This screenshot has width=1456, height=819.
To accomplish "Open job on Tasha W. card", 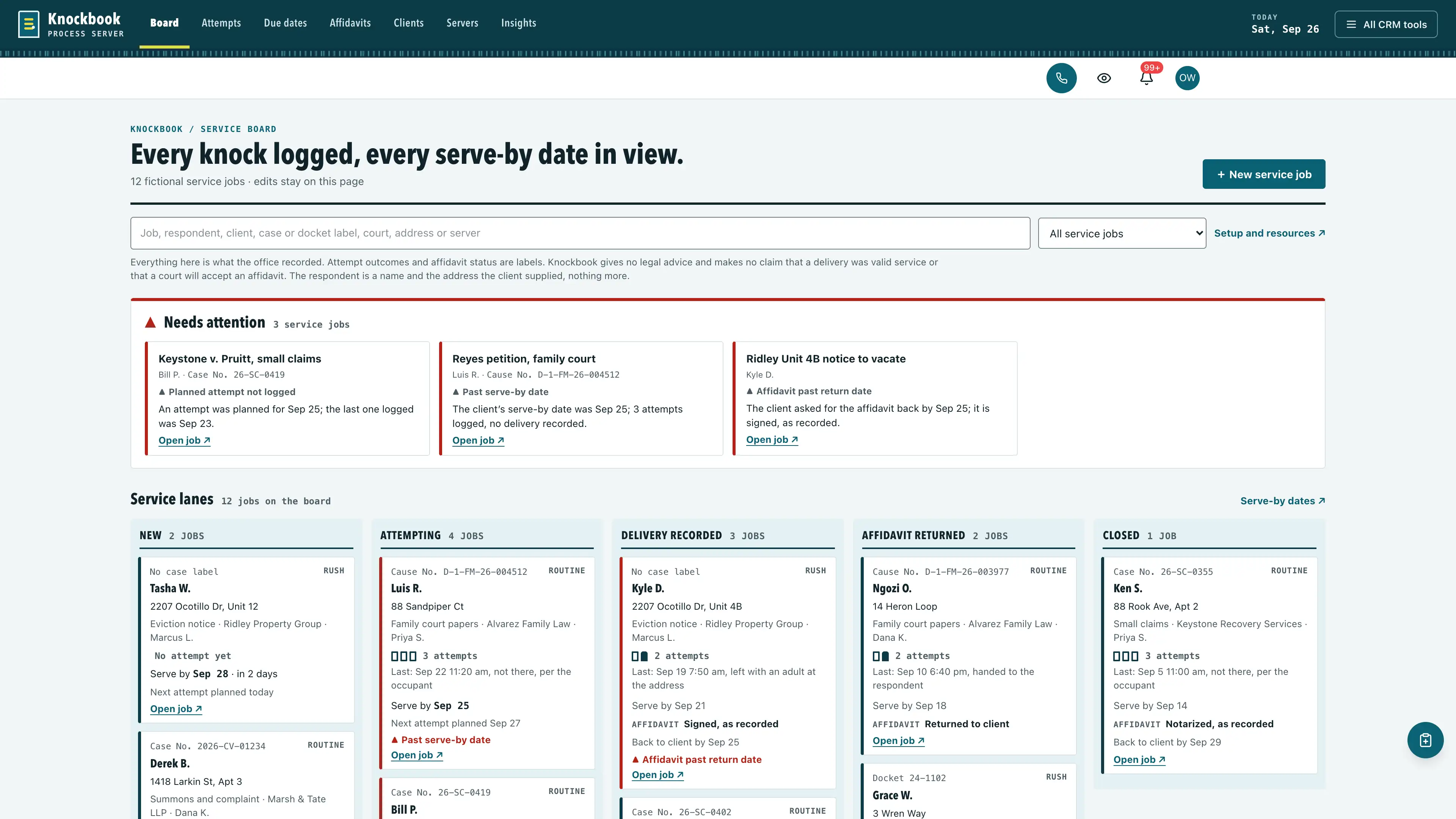I will [176, 709].
